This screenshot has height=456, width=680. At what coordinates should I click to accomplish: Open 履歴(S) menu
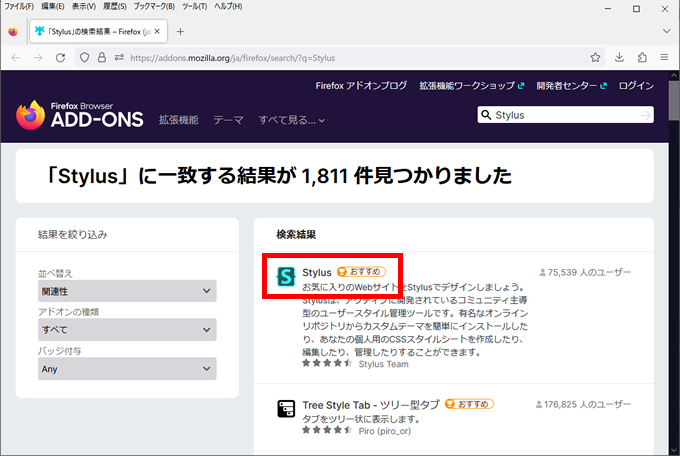114,7
